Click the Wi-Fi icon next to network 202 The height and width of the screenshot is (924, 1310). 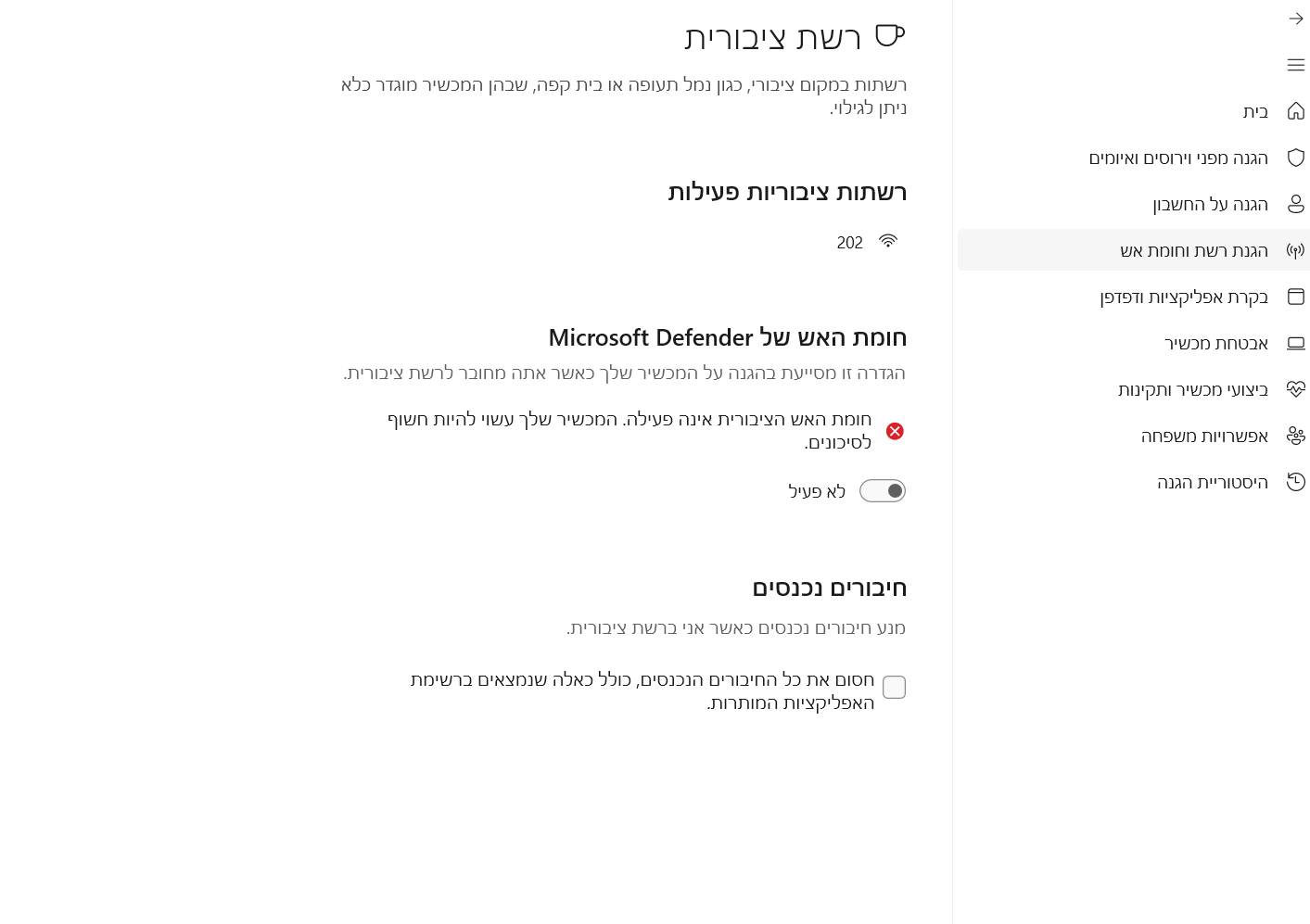(887, 242)
